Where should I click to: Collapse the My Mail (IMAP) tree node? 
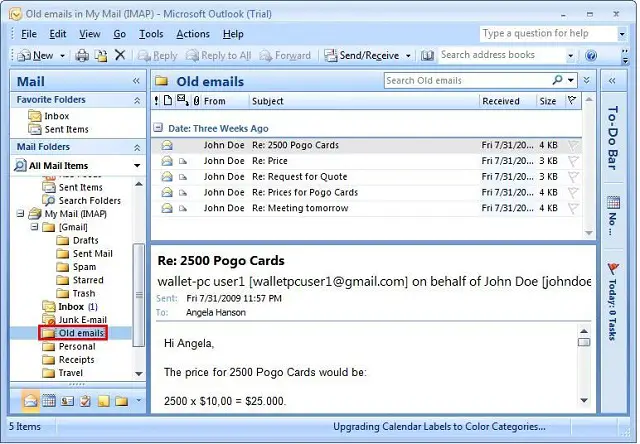20,213
